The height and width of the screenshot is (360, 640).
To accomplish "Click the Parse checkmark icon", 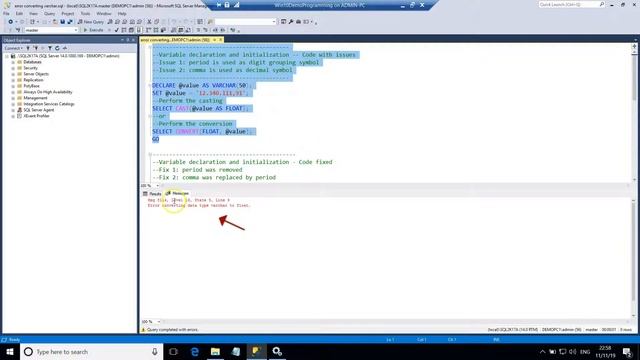I will [117, 30].
